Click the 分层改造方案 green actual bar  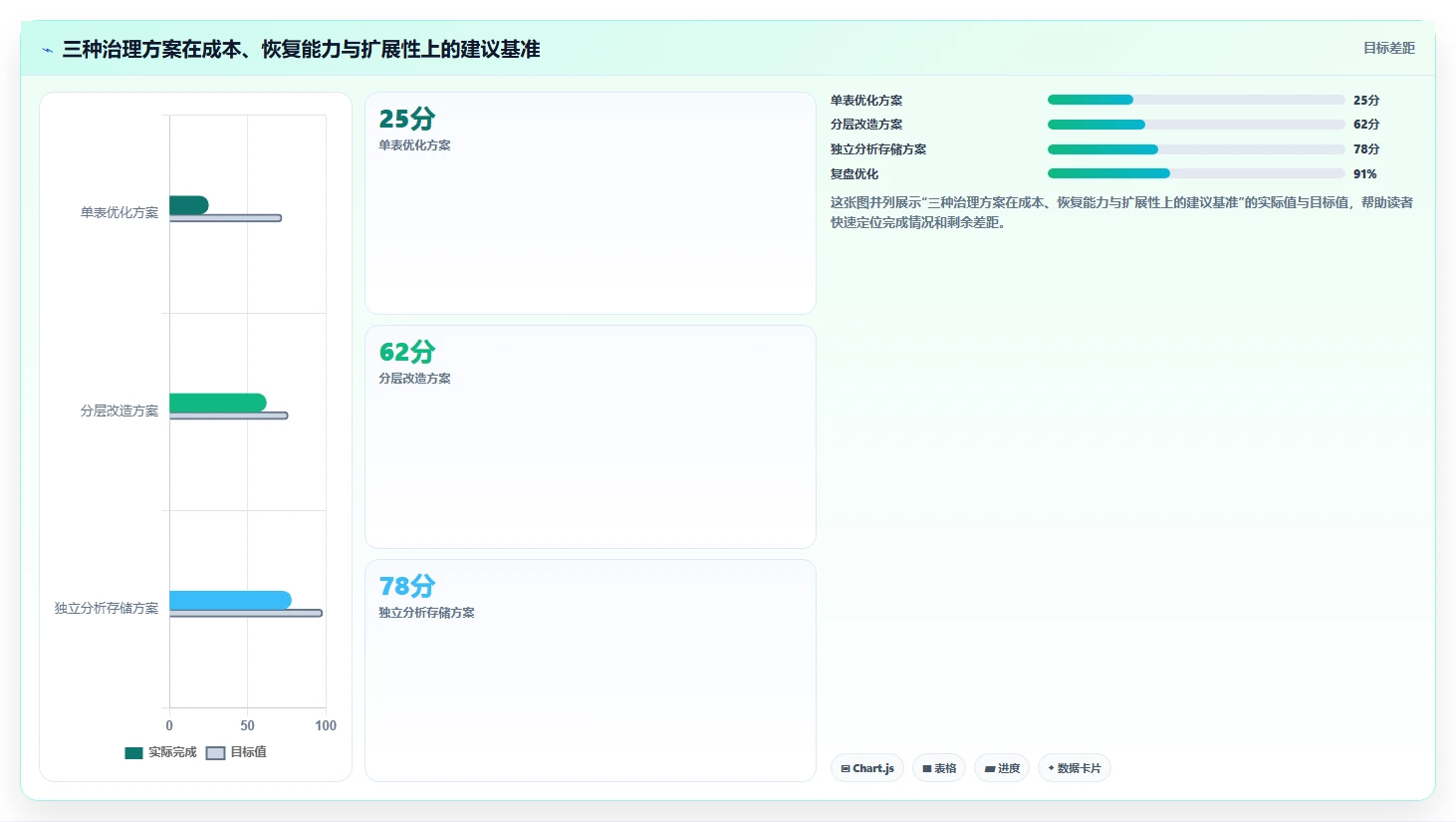tap(217, 403)
